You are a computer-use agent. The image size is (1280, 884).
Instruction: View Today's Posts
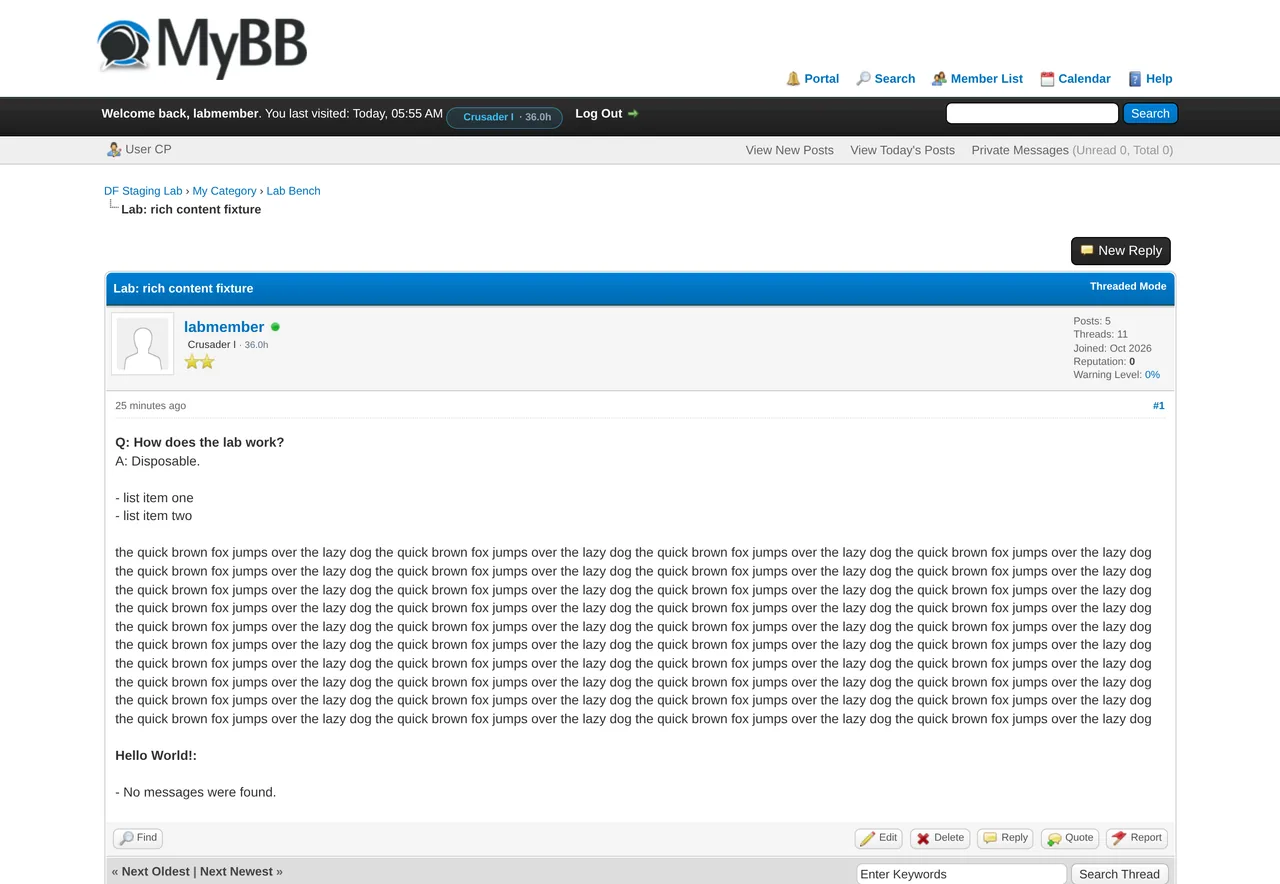pyautogui.click(x=902, y=150)
